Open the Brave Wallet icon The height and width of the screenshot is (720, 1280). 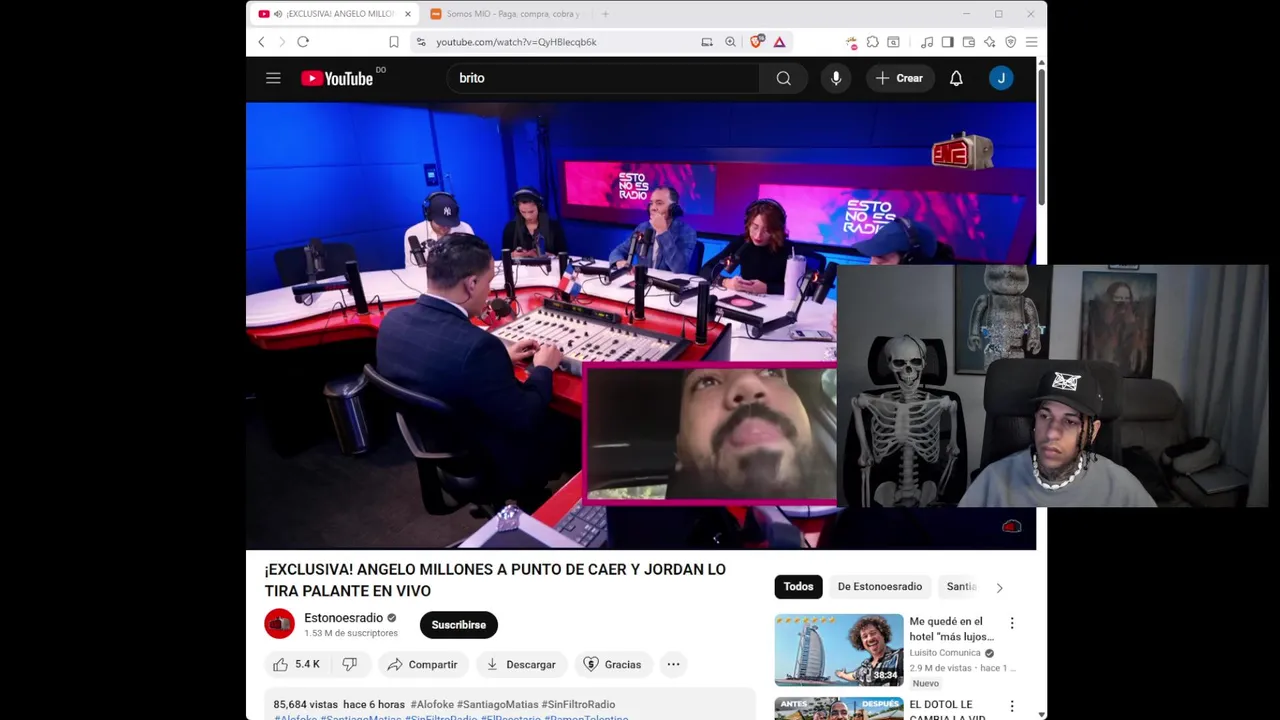(968, 42)
